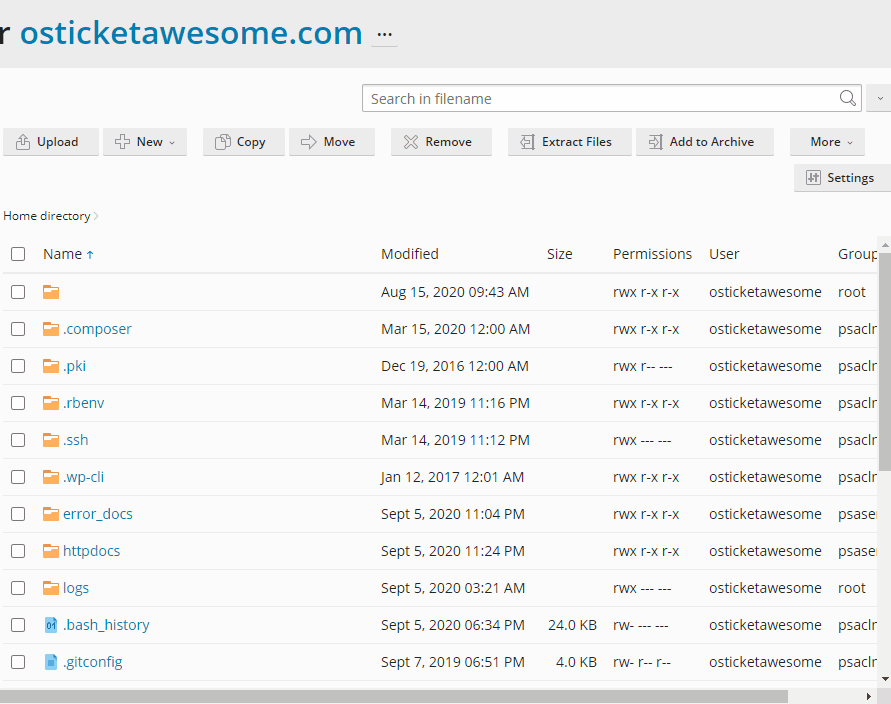This screenshot has height=704, width=891.
Task: Check the box for httpdocs
Action: 18,551
